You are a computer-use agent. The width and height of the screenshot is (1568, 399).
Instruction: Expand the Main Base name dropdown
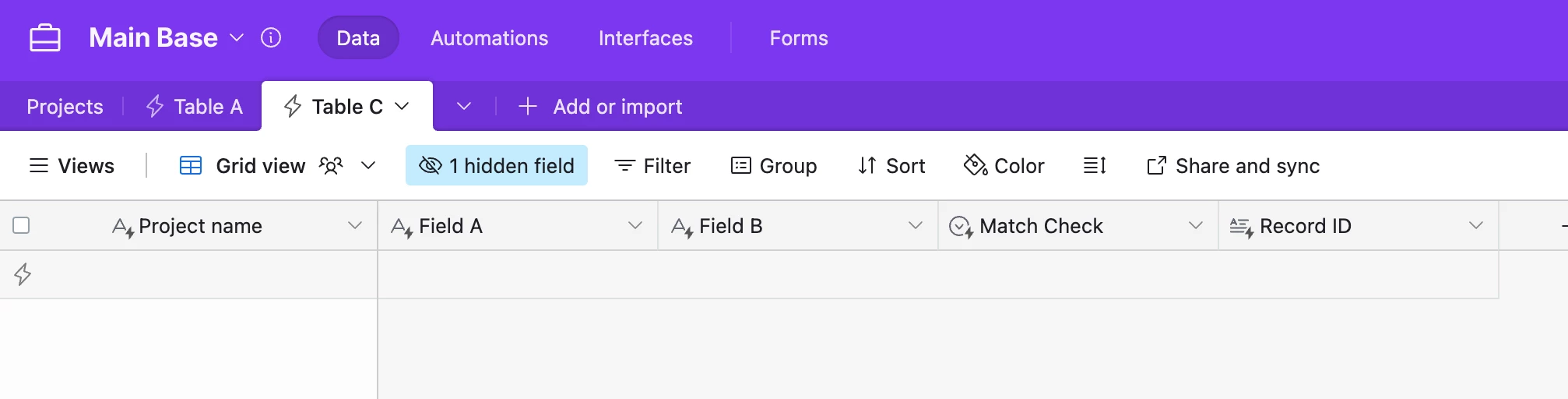click(x=237, y=37)
